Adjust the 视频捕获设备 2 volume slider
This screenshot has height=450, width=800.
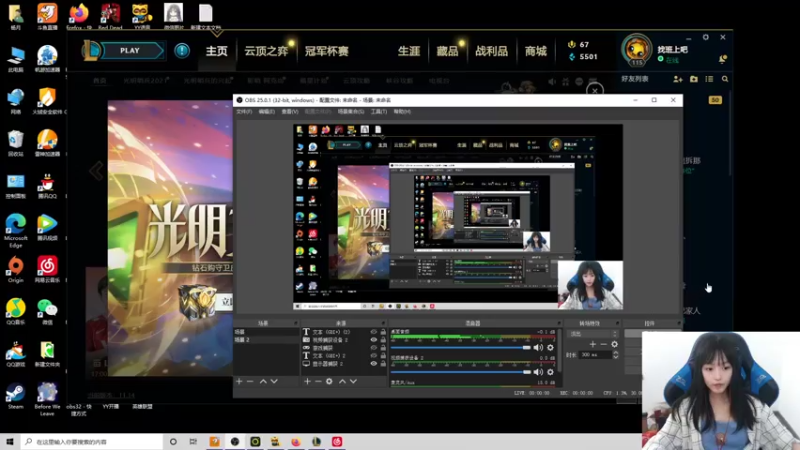click(461, 372)
